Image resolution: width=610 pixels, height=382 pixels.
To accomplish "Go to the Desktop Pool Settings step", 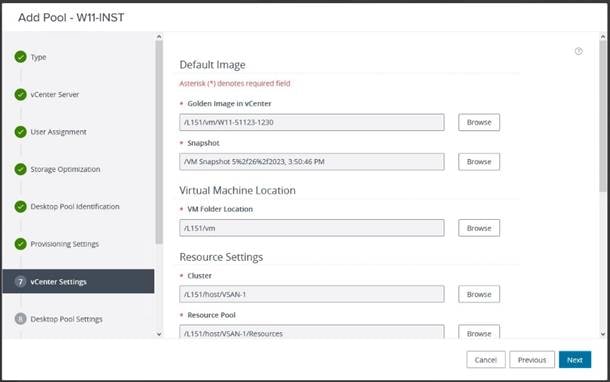I will [x=66, y=319].
